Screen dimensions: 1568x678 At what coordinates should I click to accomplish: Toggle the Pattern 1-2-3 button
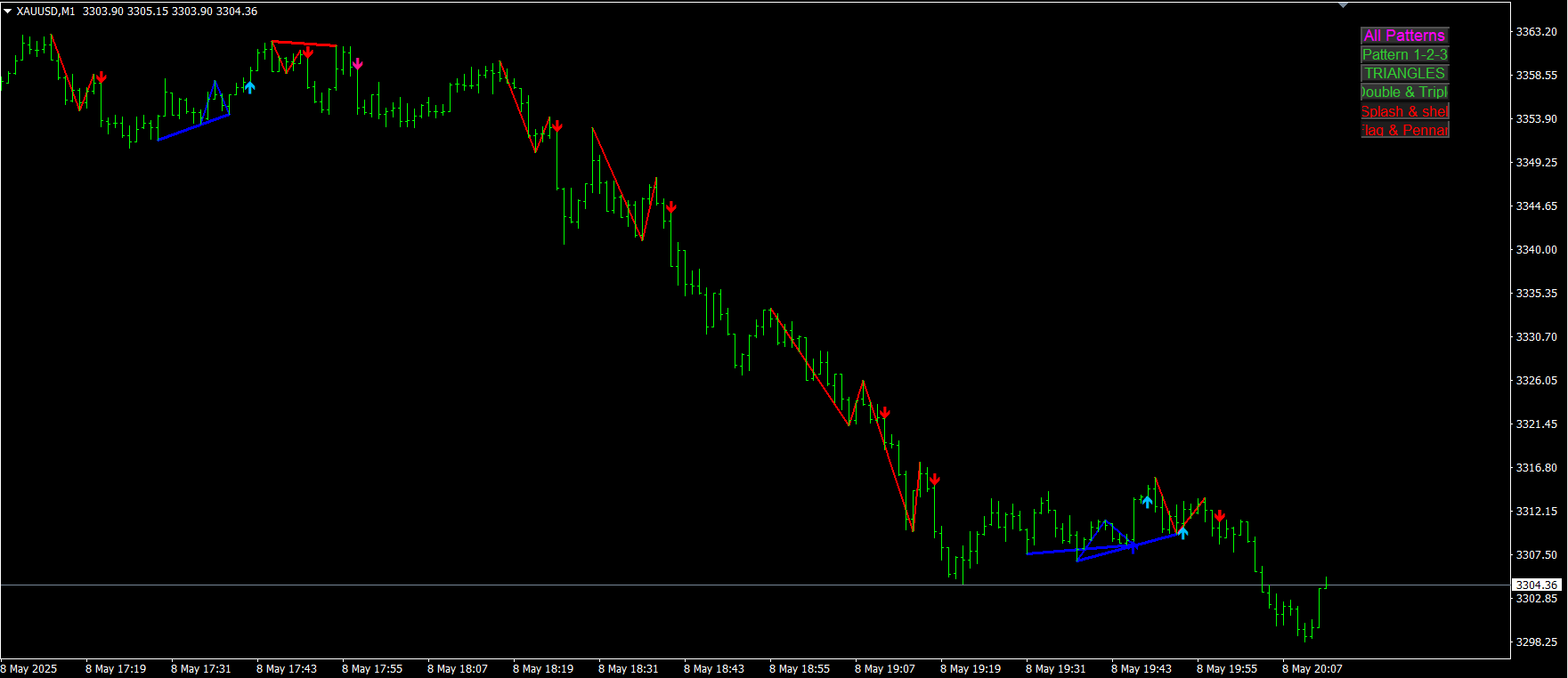coord(1405,54)
